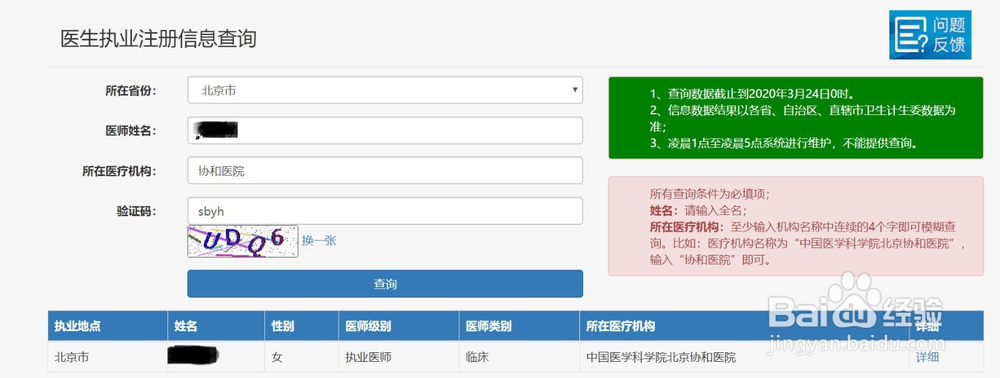Open the 详细 link for 北京市 row

pos(927,357)
